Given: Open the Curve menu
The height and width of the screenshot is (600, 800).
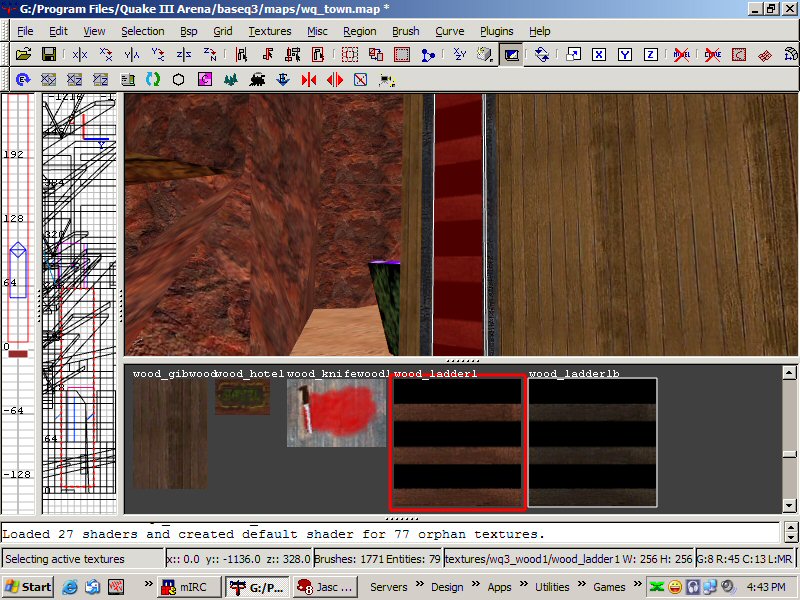Looking at the screenshot, I should (x=449, y=31).
